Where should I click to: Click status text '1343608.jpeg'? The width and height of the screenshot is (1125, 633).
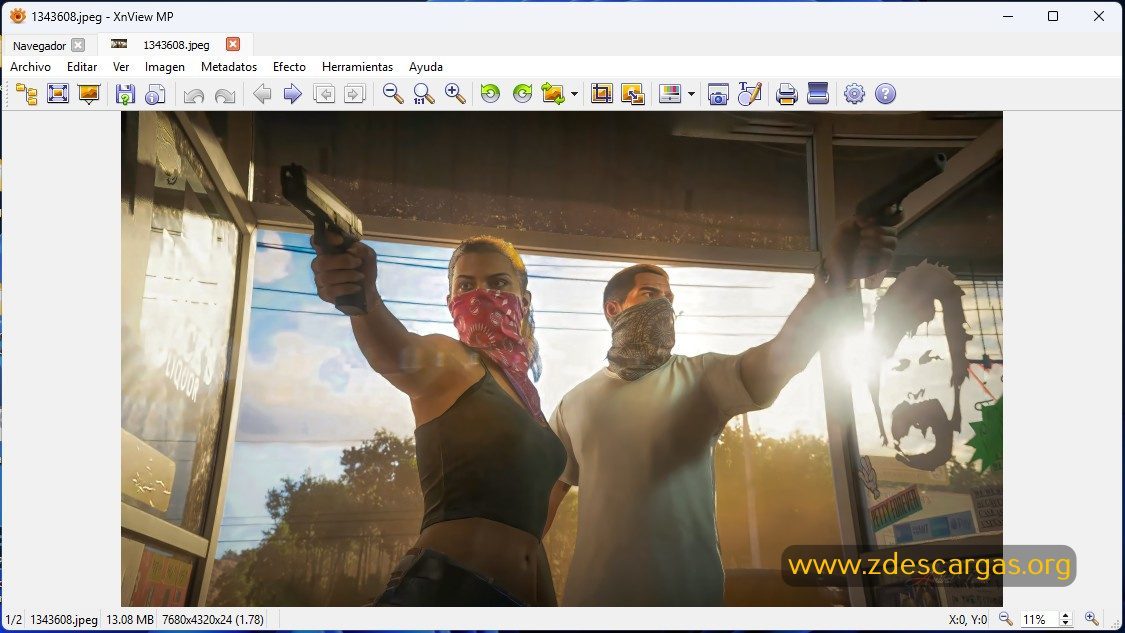pos(64,619)
